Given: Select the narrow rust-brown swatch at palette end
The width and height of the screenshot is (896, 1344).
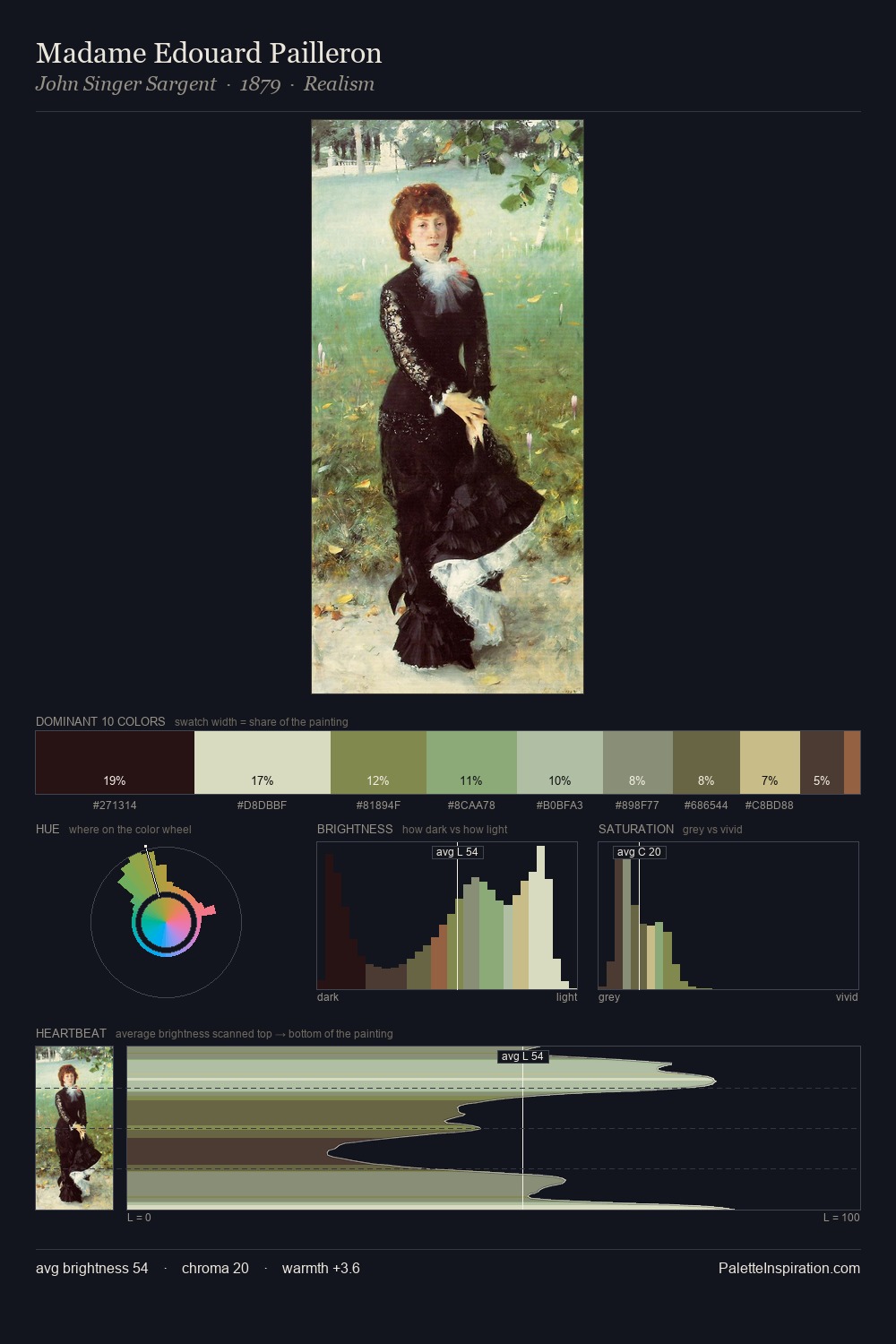Looking at the screenshot, I should pyautogui.click(x=852, y=762).
